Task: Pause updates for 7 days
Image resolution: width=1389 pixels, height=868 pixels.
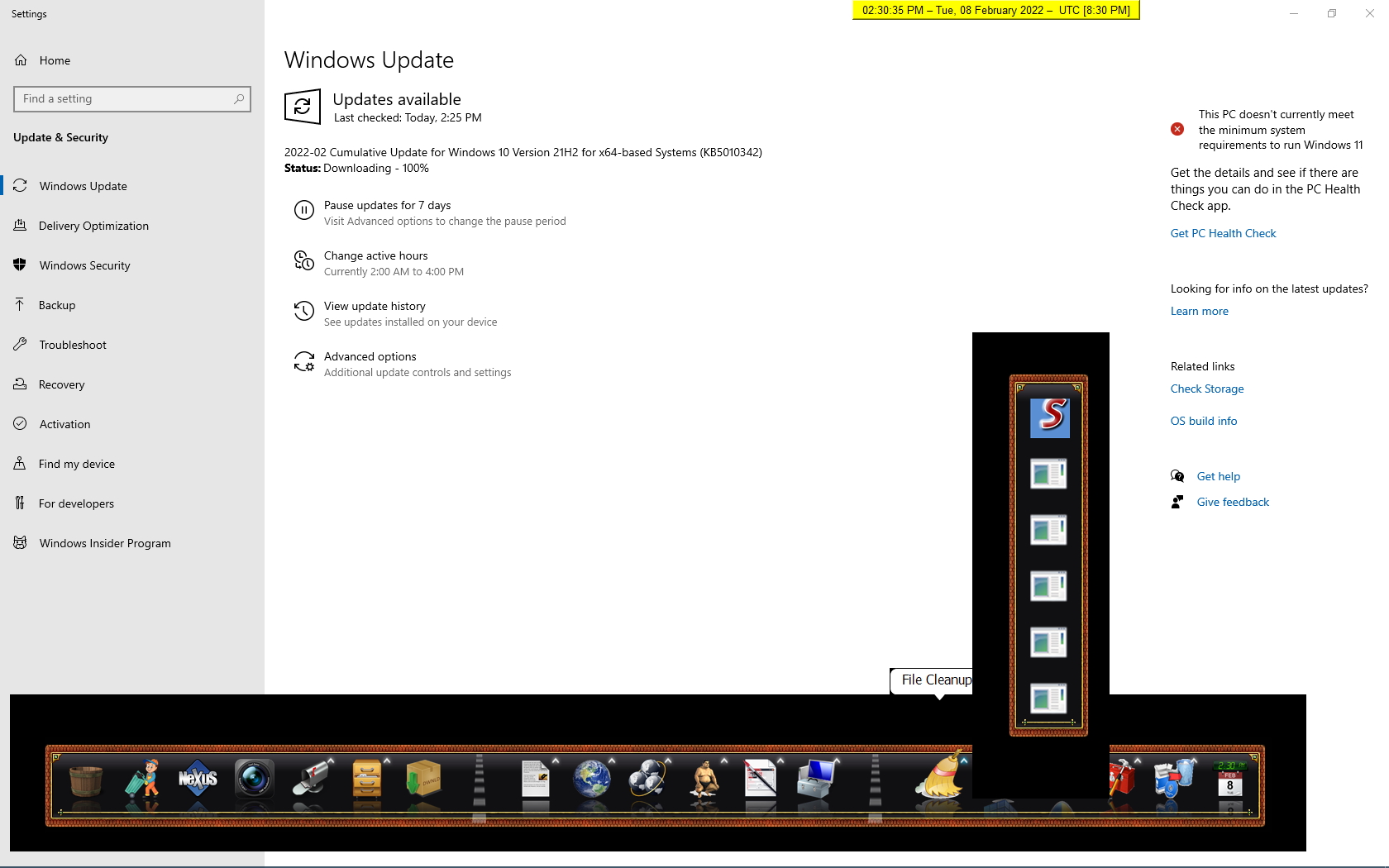Action: pyautogui.click(x=387, y=205)
